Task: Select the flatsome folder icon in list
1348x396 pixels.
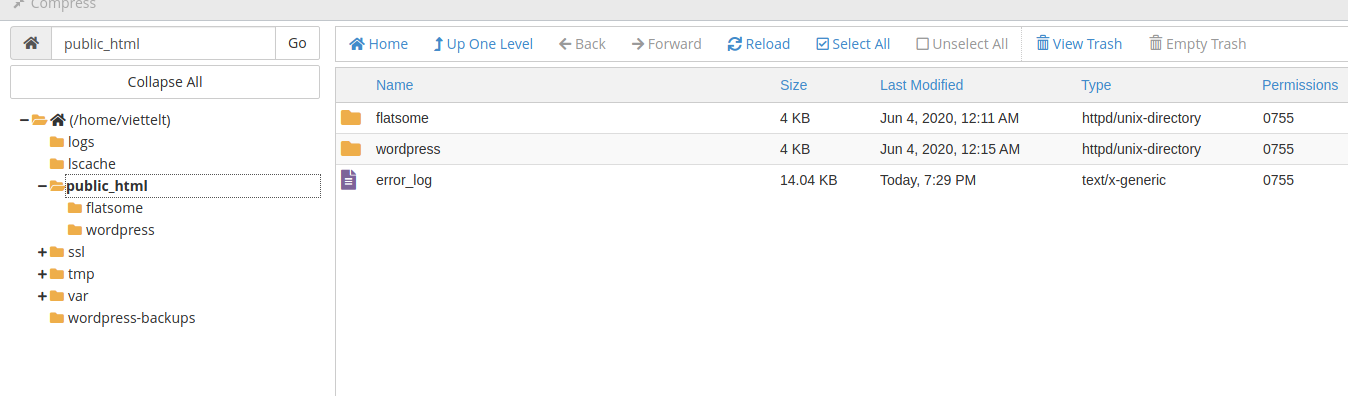Action: pos(350,118)
